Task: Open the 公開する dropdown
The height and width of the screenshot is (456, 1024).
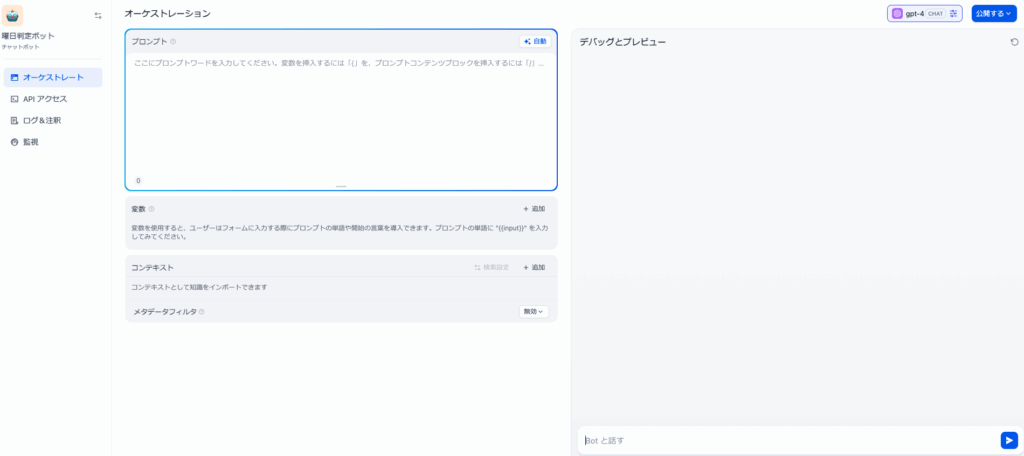Action: 993,14
